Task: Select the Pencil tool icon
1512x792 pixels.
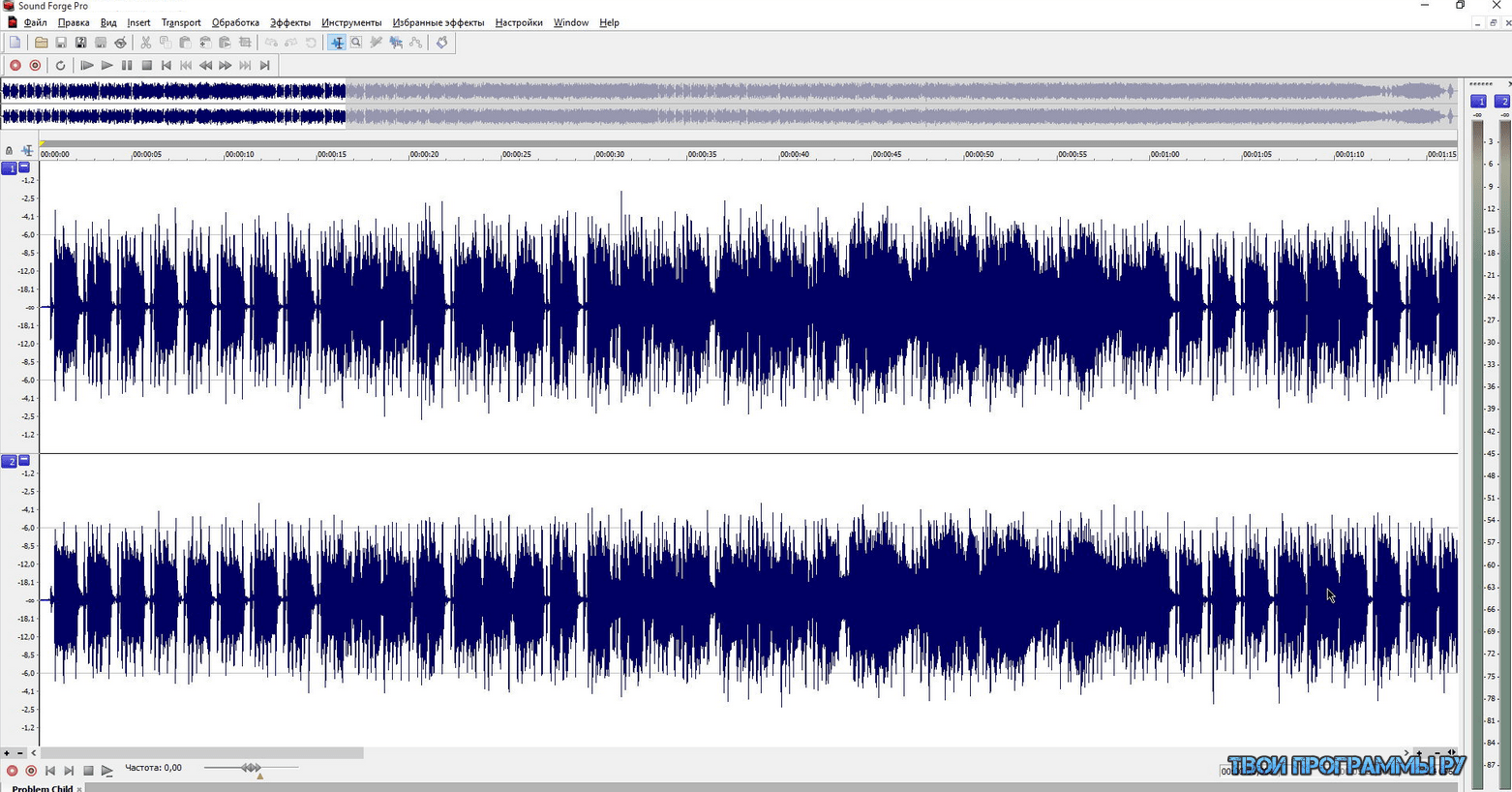Action: pyautogui.click(x=376, y=43)
